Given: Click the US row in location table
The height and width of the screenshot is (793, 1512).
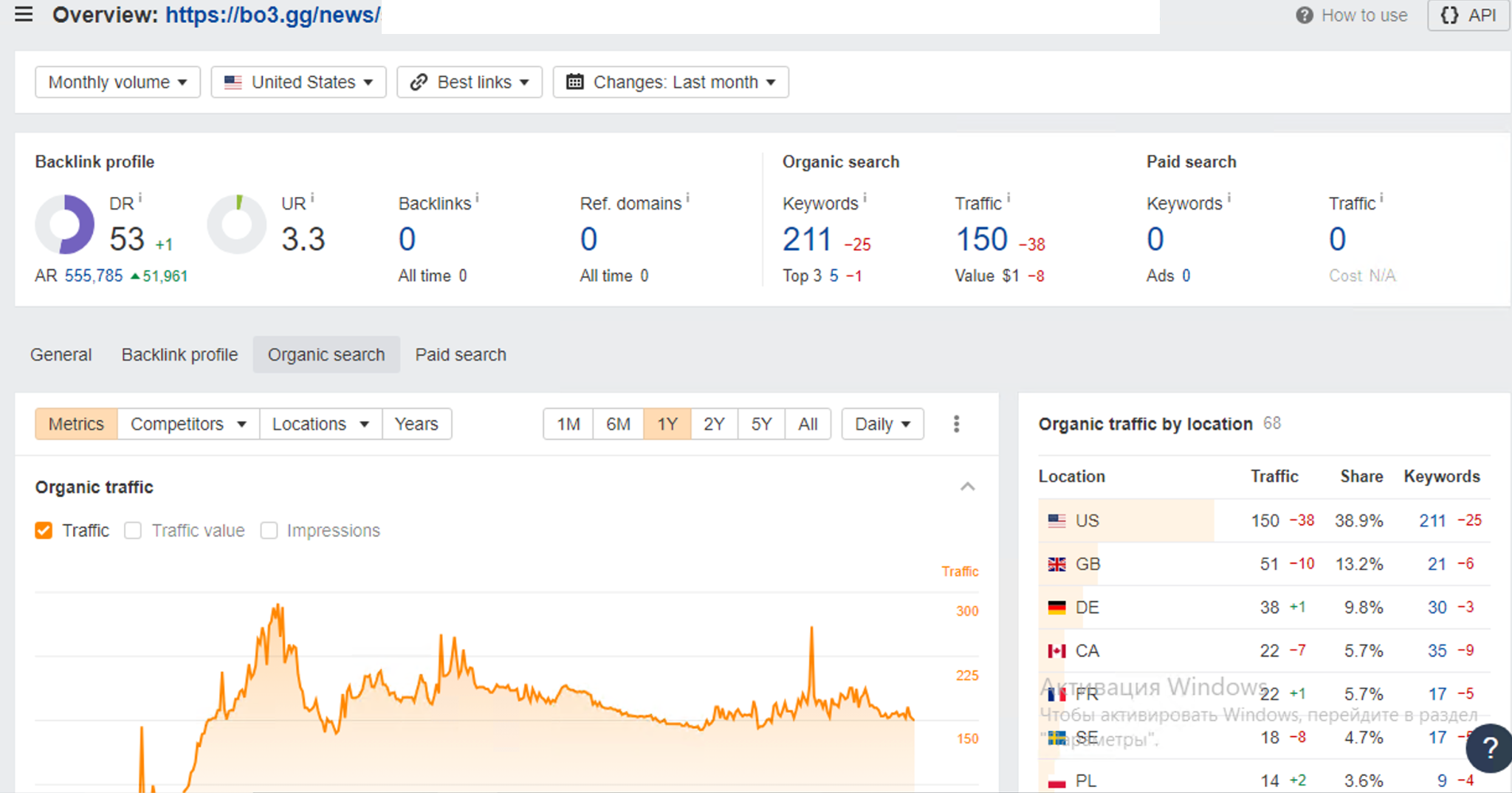Looking at the screenshot, I should pyautogui.click(x=1264, y=521).
